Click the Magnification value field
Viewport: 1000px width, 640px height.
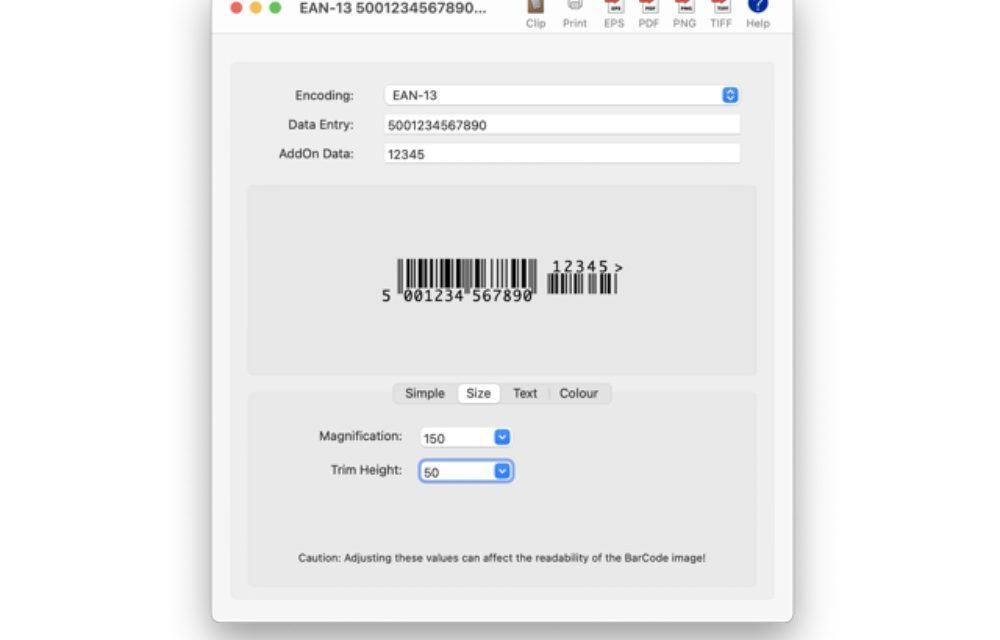click(456, 438)
